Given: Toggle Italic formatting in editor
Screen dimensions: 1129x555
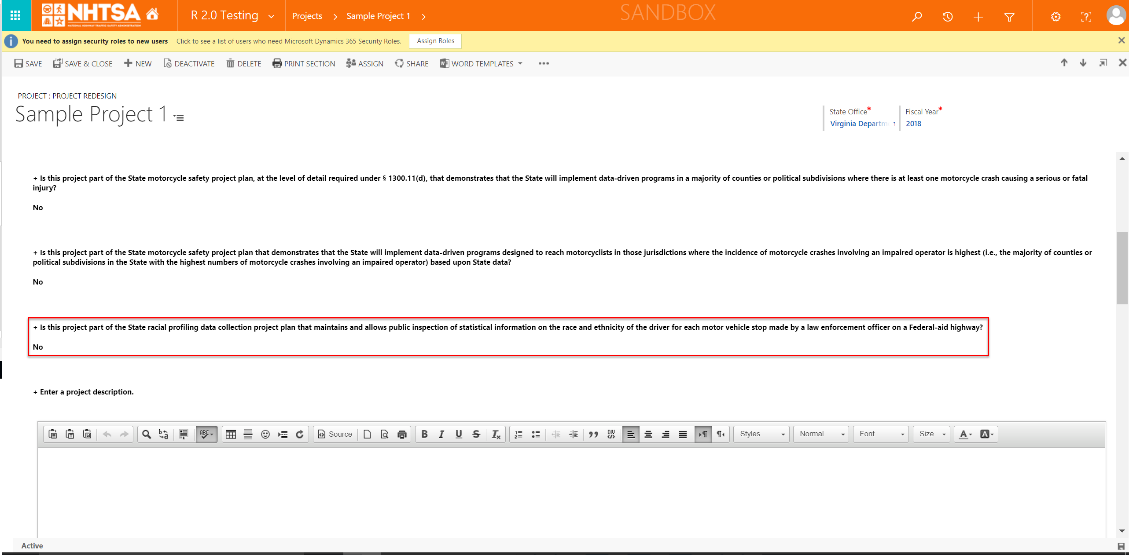Looking at the screenshot, I should point(441,434).
